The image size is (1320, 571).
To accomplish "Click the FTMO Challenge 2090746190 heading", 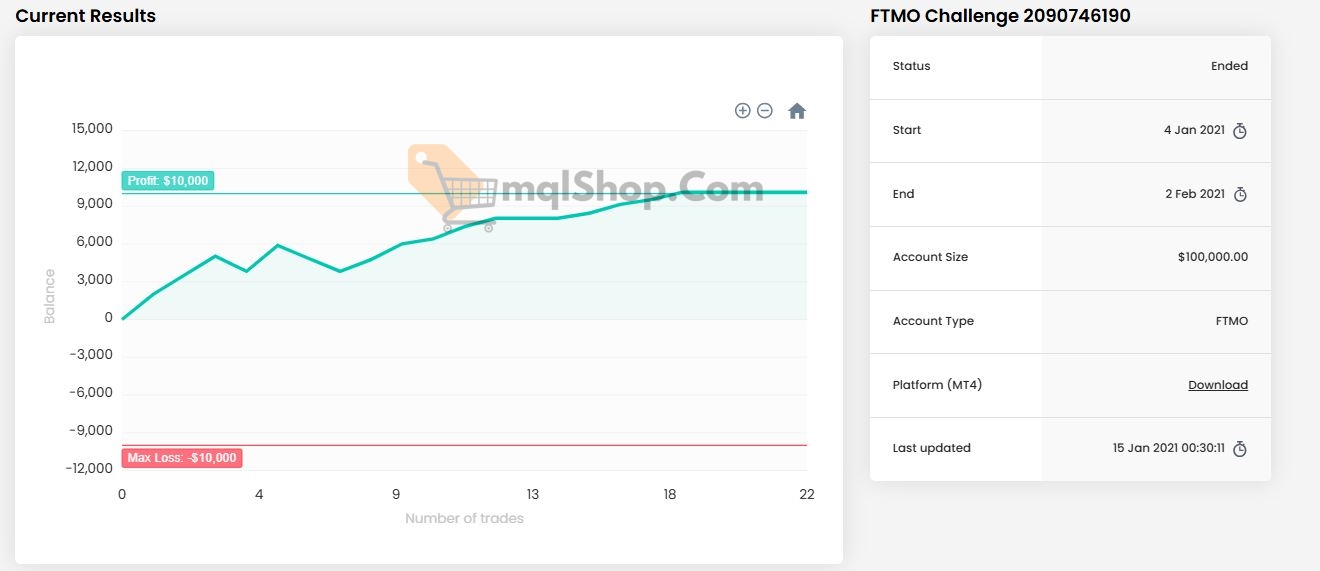I will coord(1000,16).
